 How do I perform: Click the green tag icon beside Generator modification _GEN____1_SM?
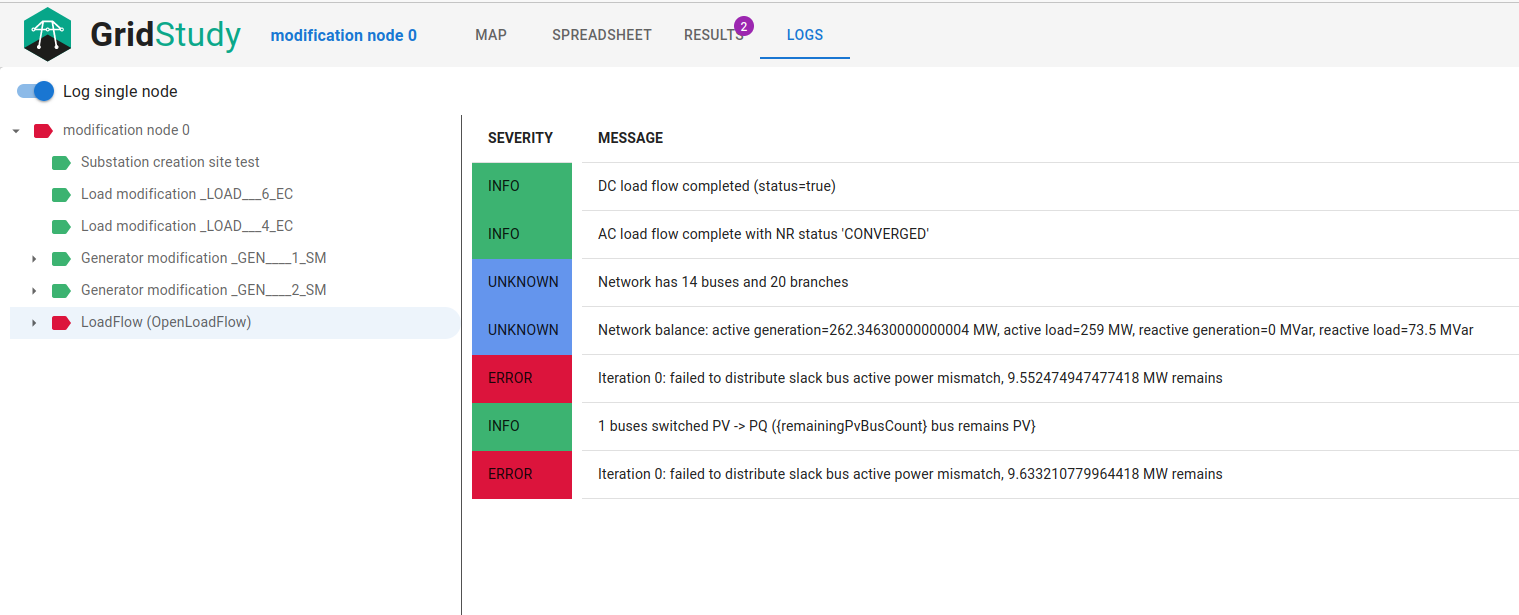[61, 258]
